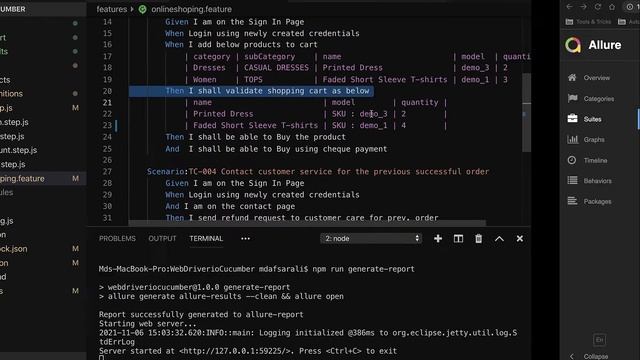Open Allure Categories flag icon
This screenshot has width=640, height=360.
coord(573,98)
